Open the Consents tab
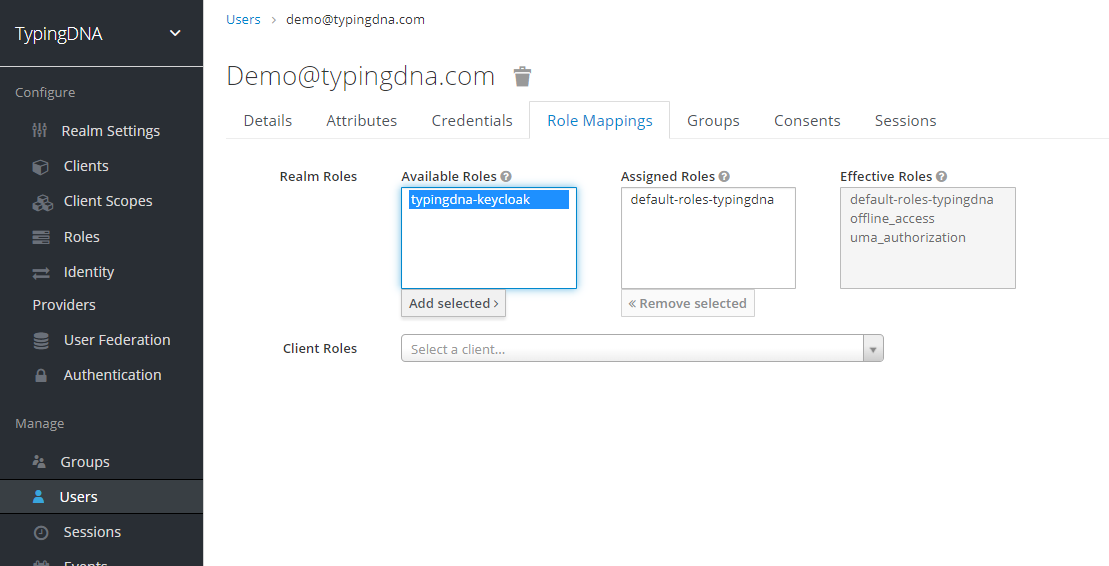1109x566 pixels. (x=807, y=121)
